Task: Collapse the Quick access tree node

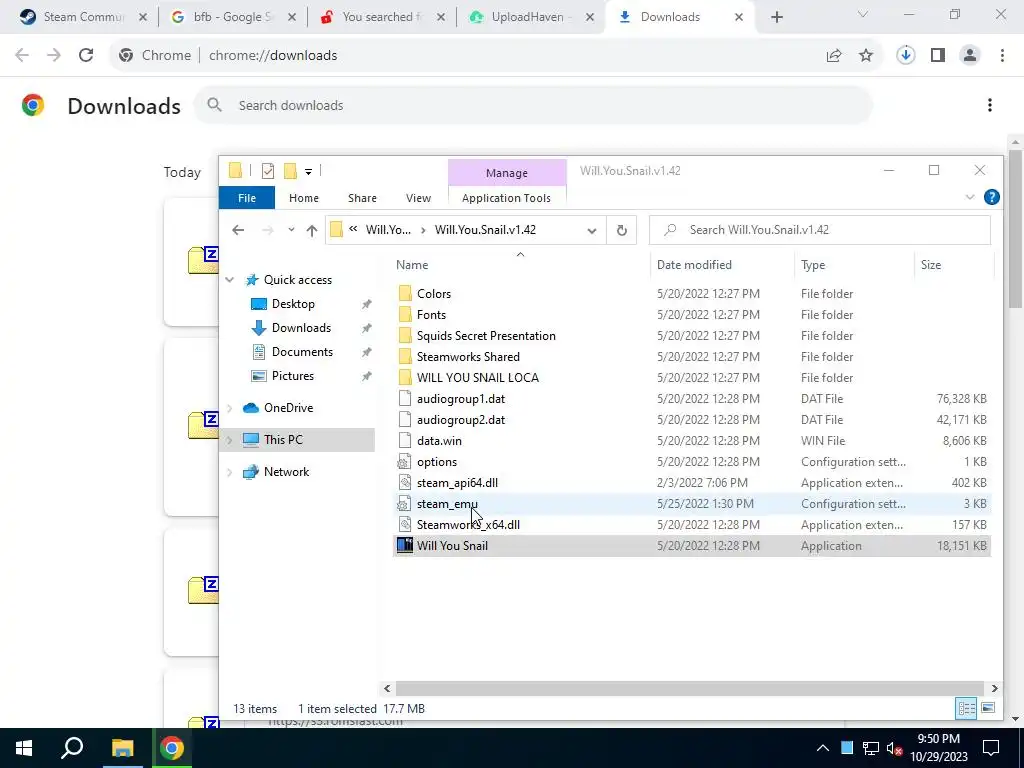Action: pos(230,280)
